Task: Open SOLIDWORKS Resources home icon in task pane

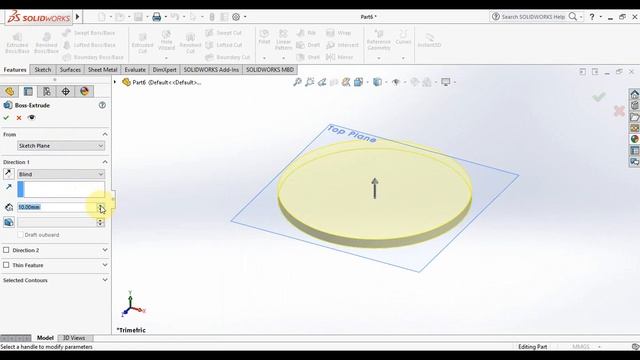Action: 634,94
